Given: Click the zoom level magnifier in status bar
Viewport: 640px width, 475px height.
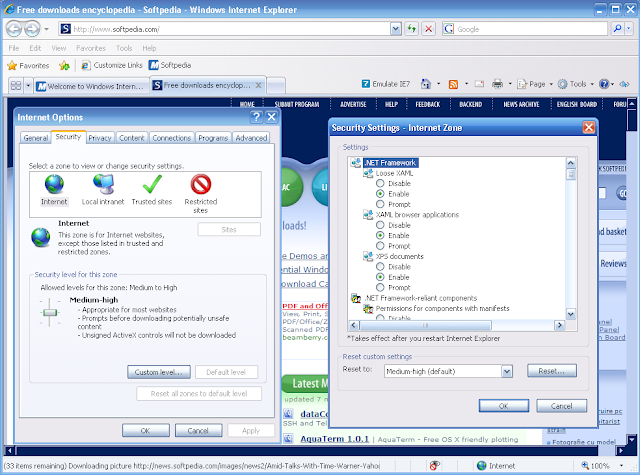Looking at the screenshot, I should pyautogui.click(x=585, y=466).
